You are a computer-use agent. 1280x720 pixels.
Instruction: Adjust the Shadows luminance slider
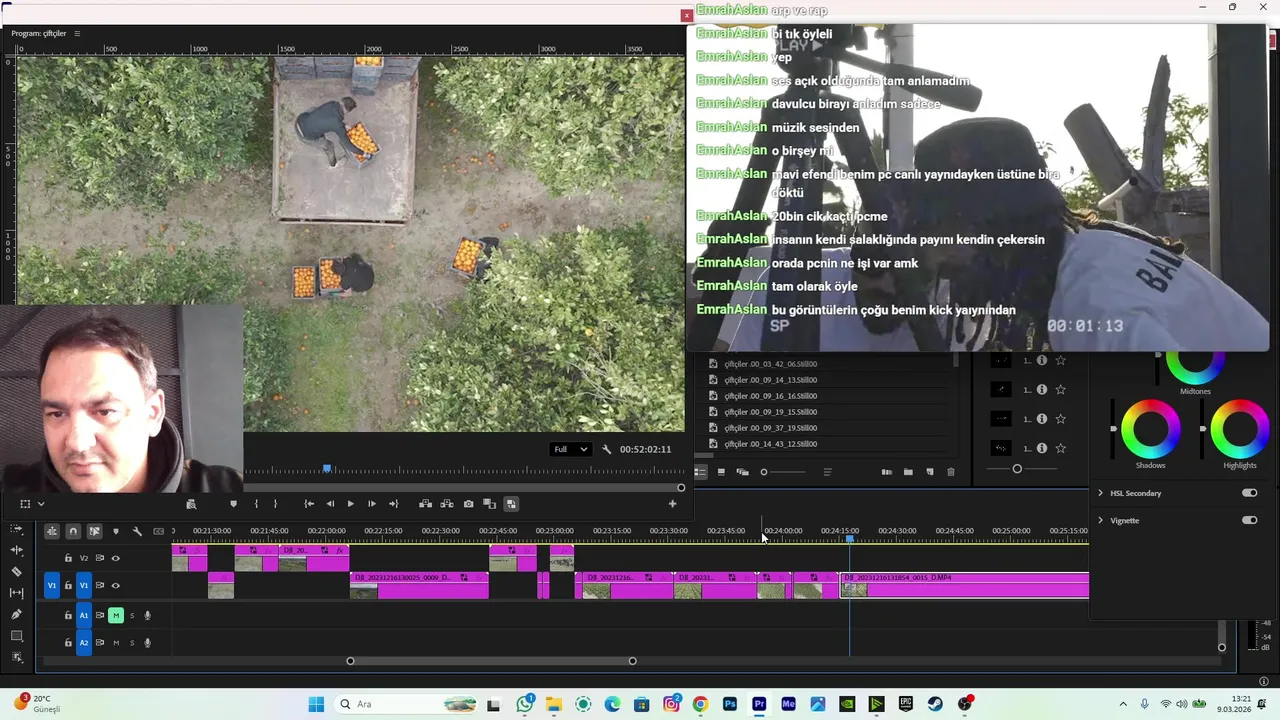(x=1113, y=429)
